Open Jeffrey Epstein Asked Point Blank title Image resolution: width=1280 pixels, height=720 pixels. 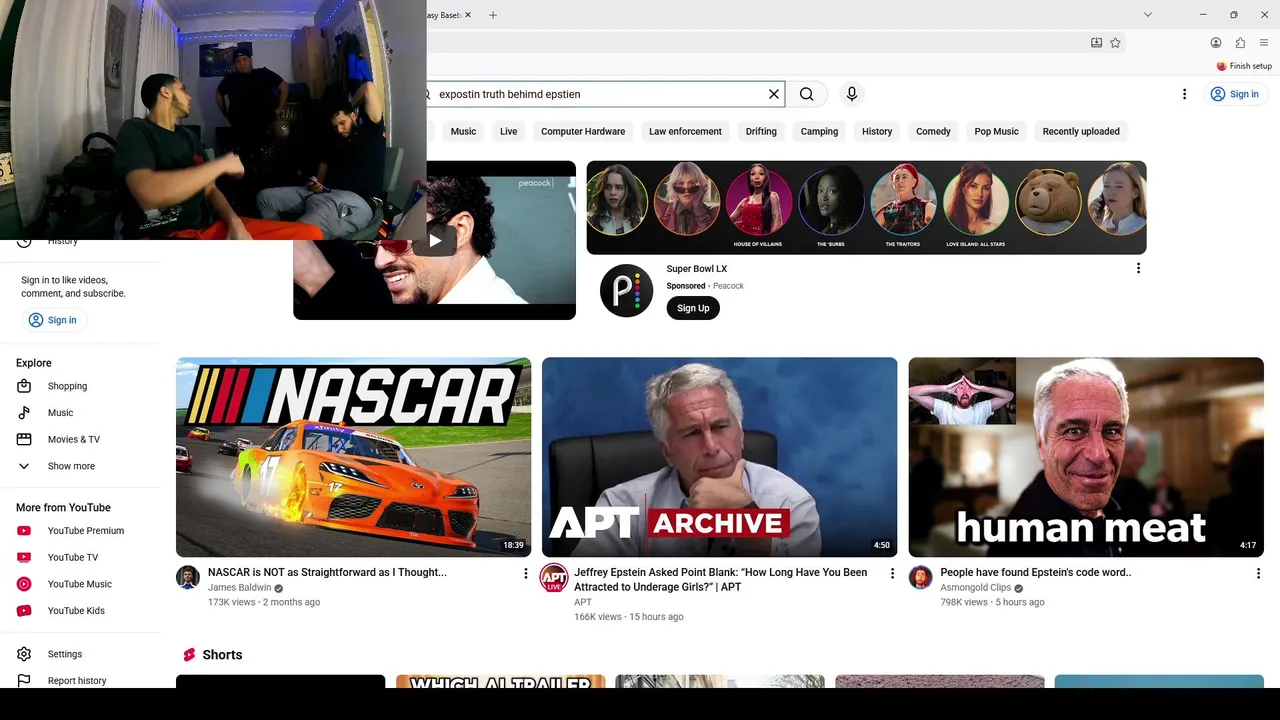pos(720,580)
